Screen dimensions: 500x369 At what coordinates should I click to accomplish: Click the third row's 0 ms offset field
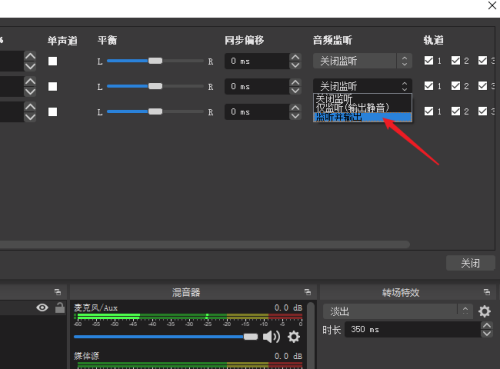pos(257,112)
